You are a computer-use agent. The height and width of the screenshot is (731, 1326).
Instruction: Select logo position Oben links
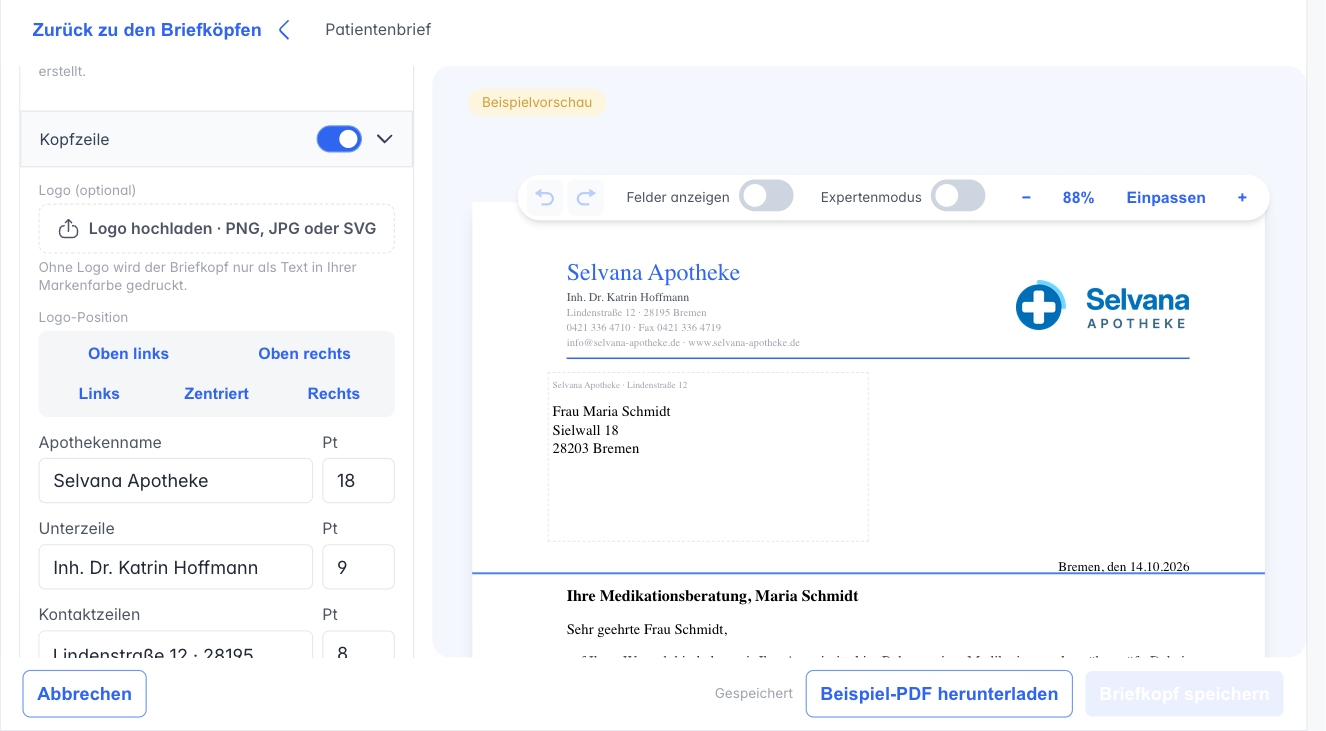point(128,354)
